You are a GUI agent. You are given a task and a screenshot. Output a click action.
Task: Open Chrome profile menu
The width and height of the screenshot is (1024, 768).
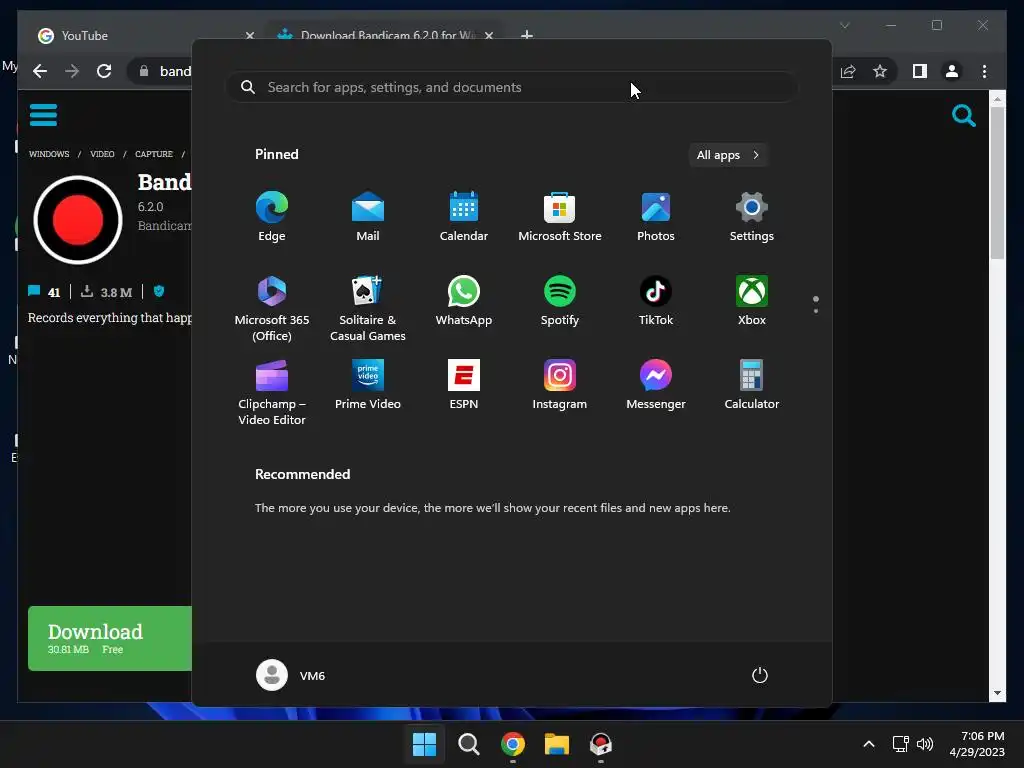(x=952, y=71)
